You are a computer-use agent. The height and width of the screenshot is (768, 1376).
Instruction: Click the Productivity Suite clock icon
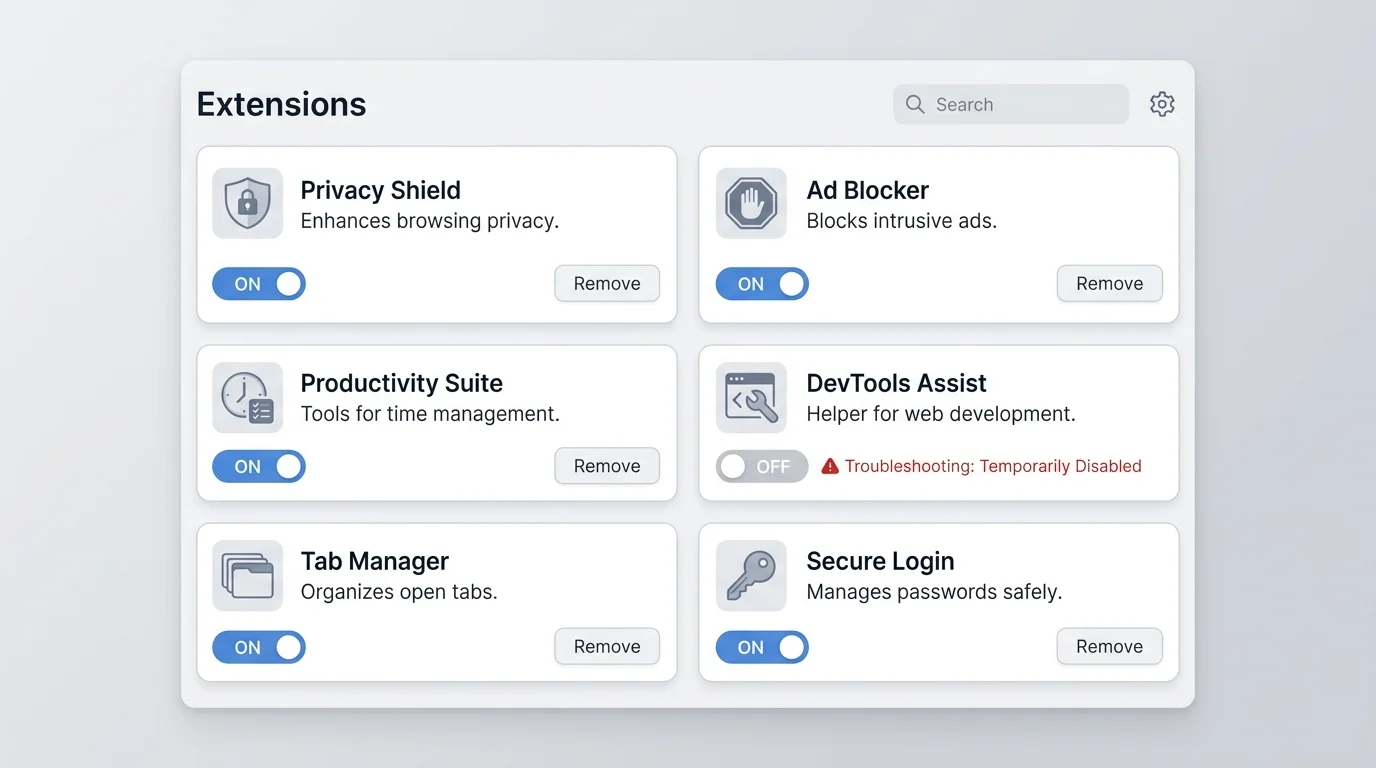pos(248,397)
